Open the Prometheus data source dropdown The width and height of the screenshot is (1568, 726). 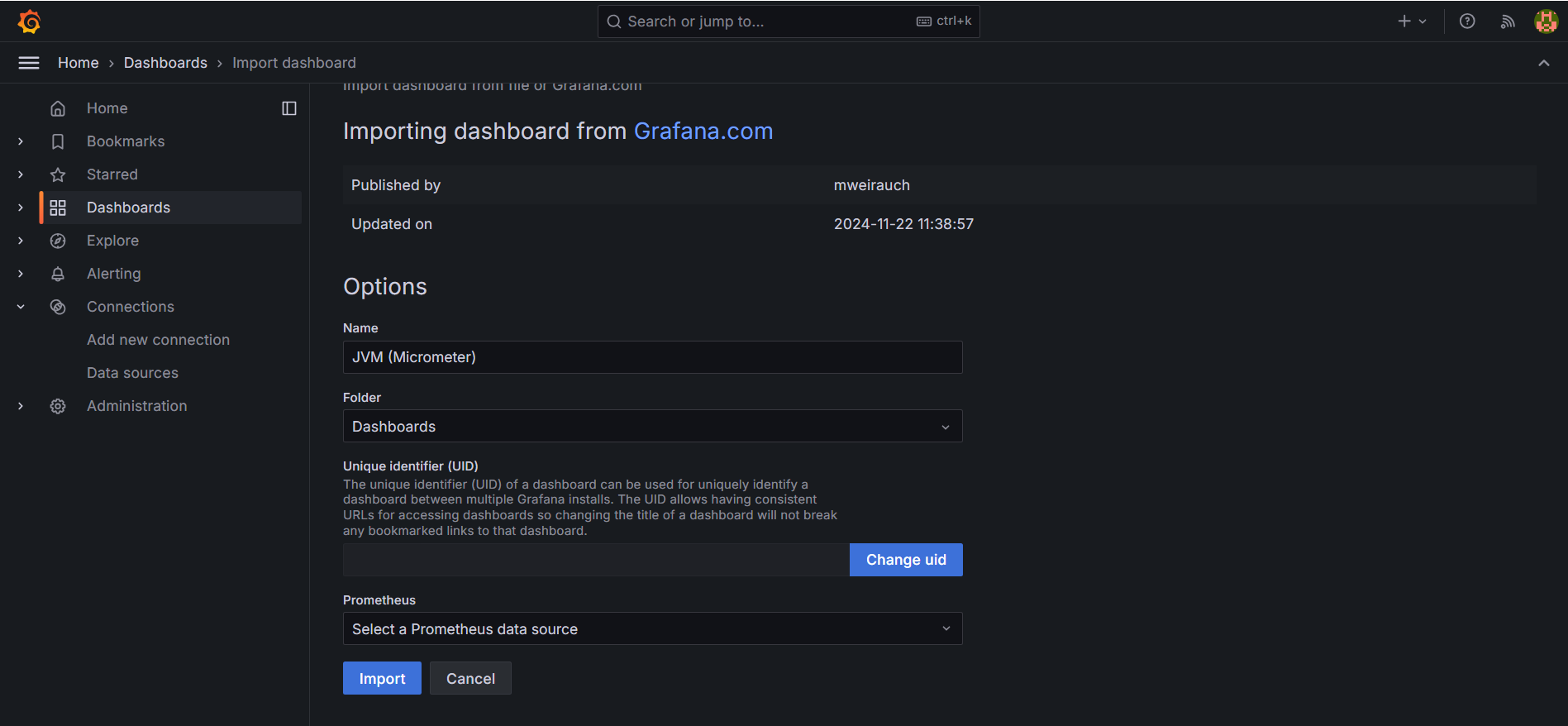(652, 629)
